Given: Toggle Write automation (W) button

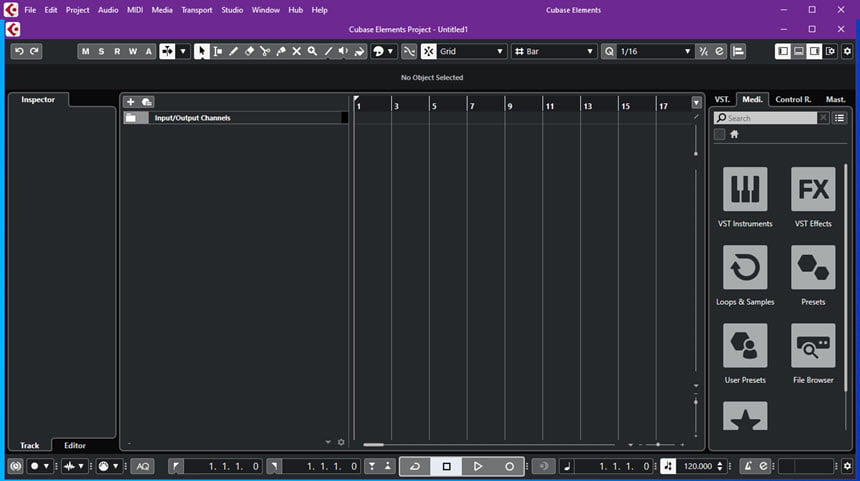Looking at the screenshot, I should click(133, 52).
